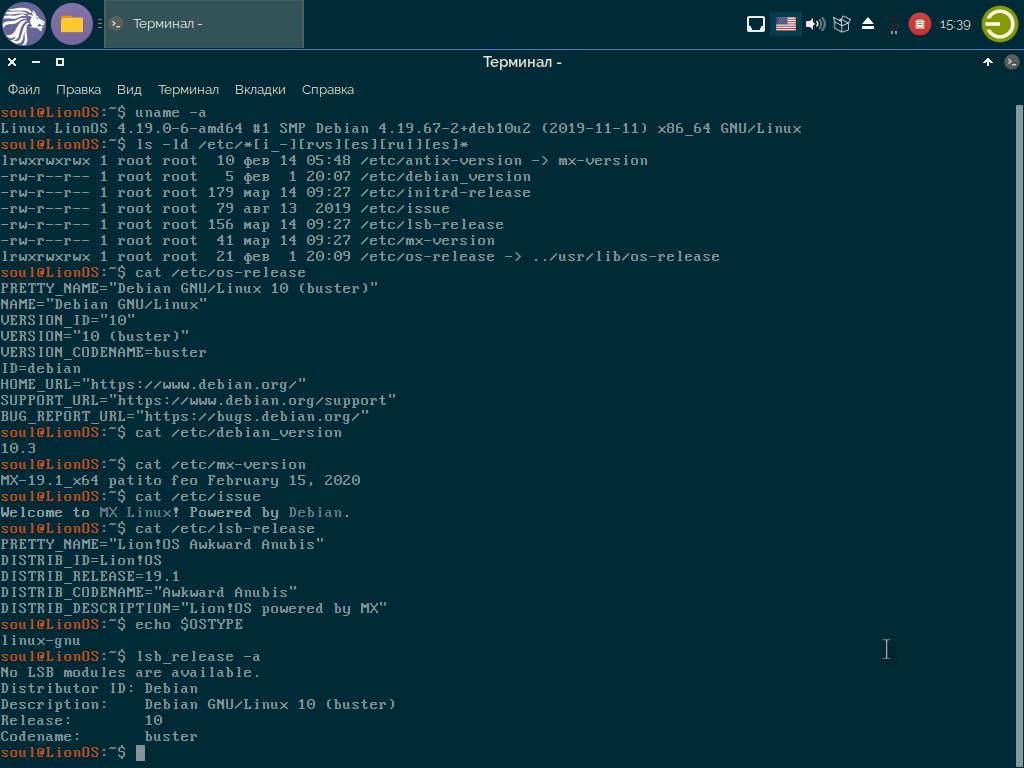The width and height of the screenshot is (1024, 768).
Task: Click the ls -ld row ending /etc/mx-version
Action: 248,240
